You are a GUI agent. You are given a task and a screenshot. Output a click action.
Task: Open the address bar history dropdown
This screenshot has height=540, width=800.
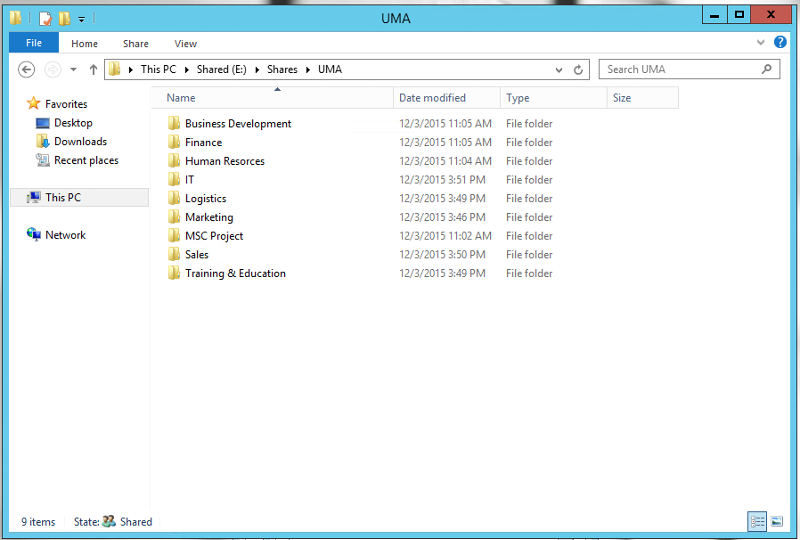(x=559, y=70)
